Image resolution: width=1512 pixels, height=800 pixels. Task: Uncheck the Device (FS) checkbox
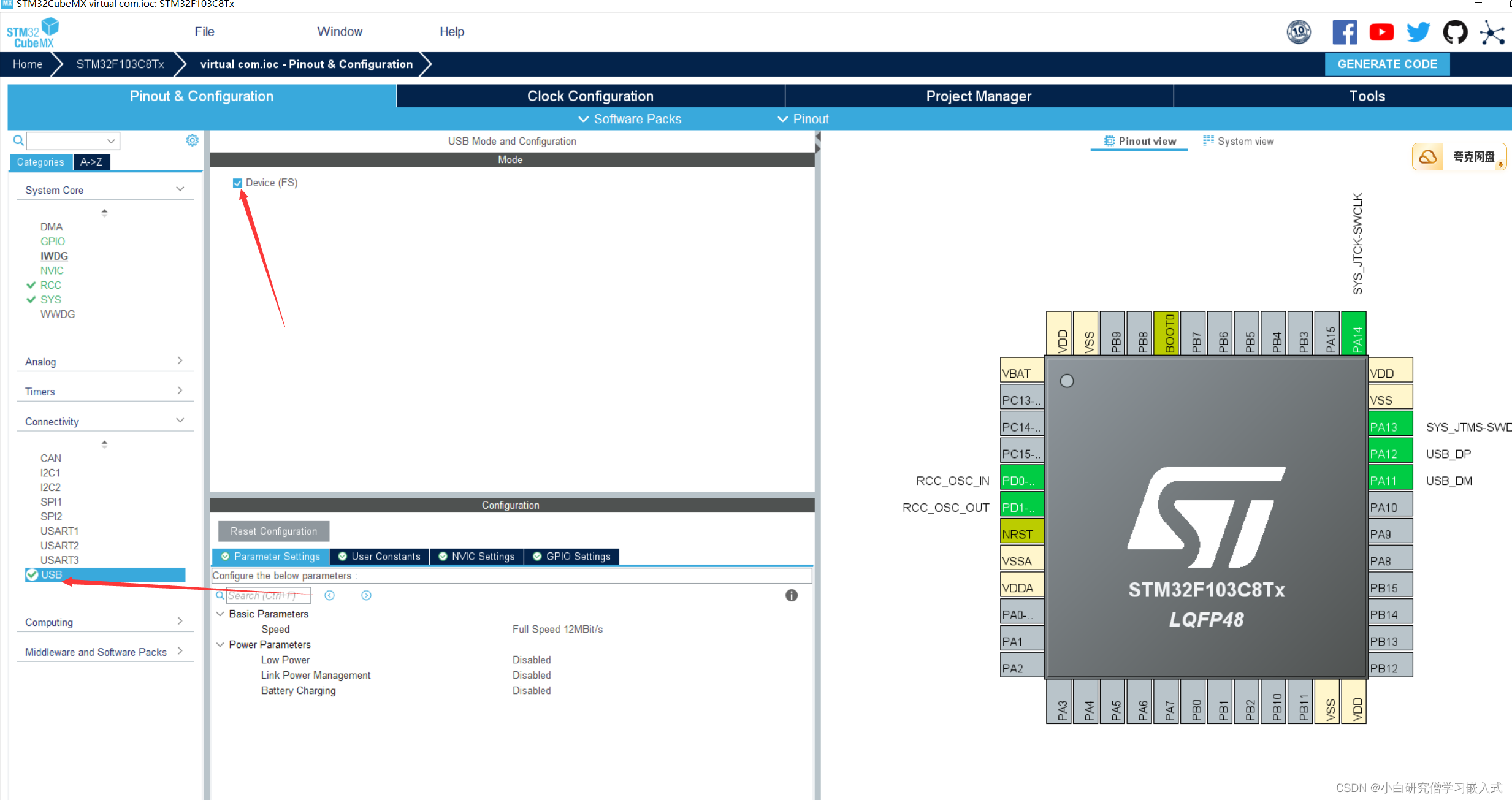click(238, 183)
